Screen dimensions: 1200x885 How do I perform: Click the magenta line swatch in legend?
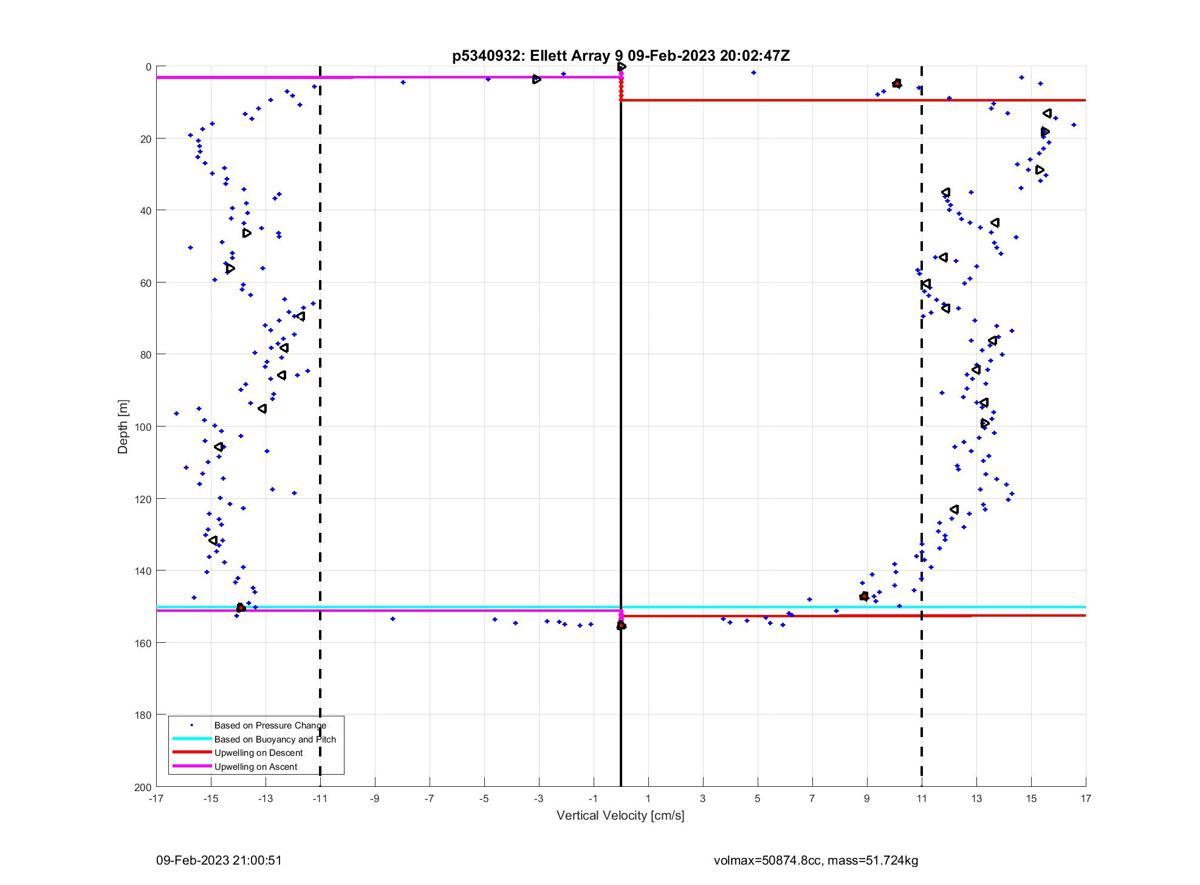(191, 767)
